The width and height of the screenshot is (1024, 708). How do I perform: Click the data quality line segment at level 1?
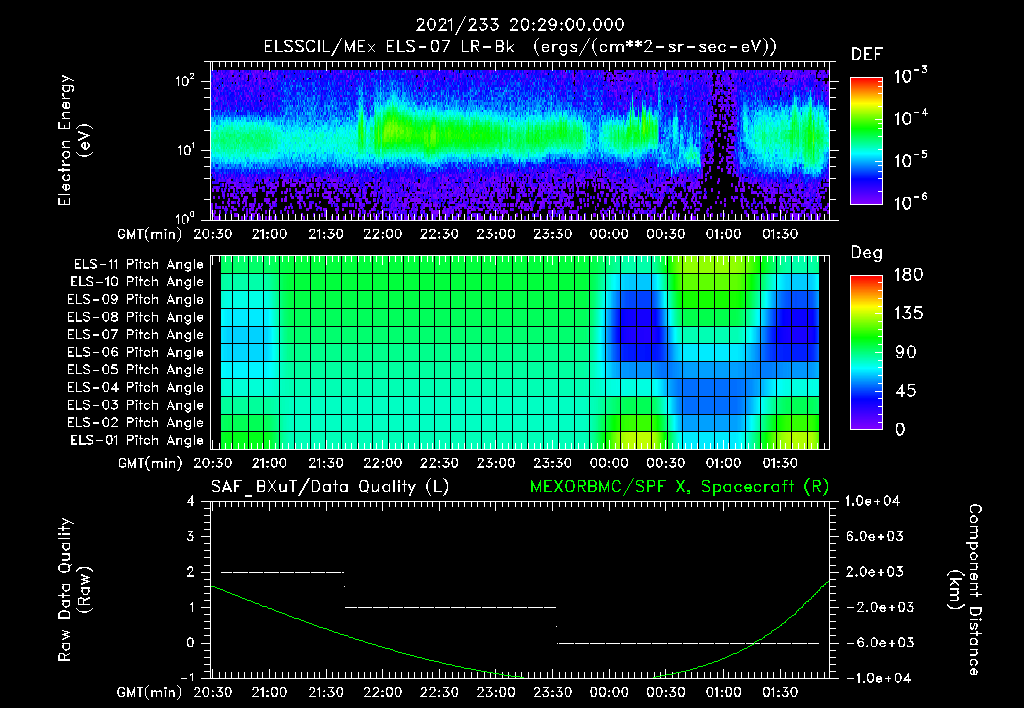(451, 607)
